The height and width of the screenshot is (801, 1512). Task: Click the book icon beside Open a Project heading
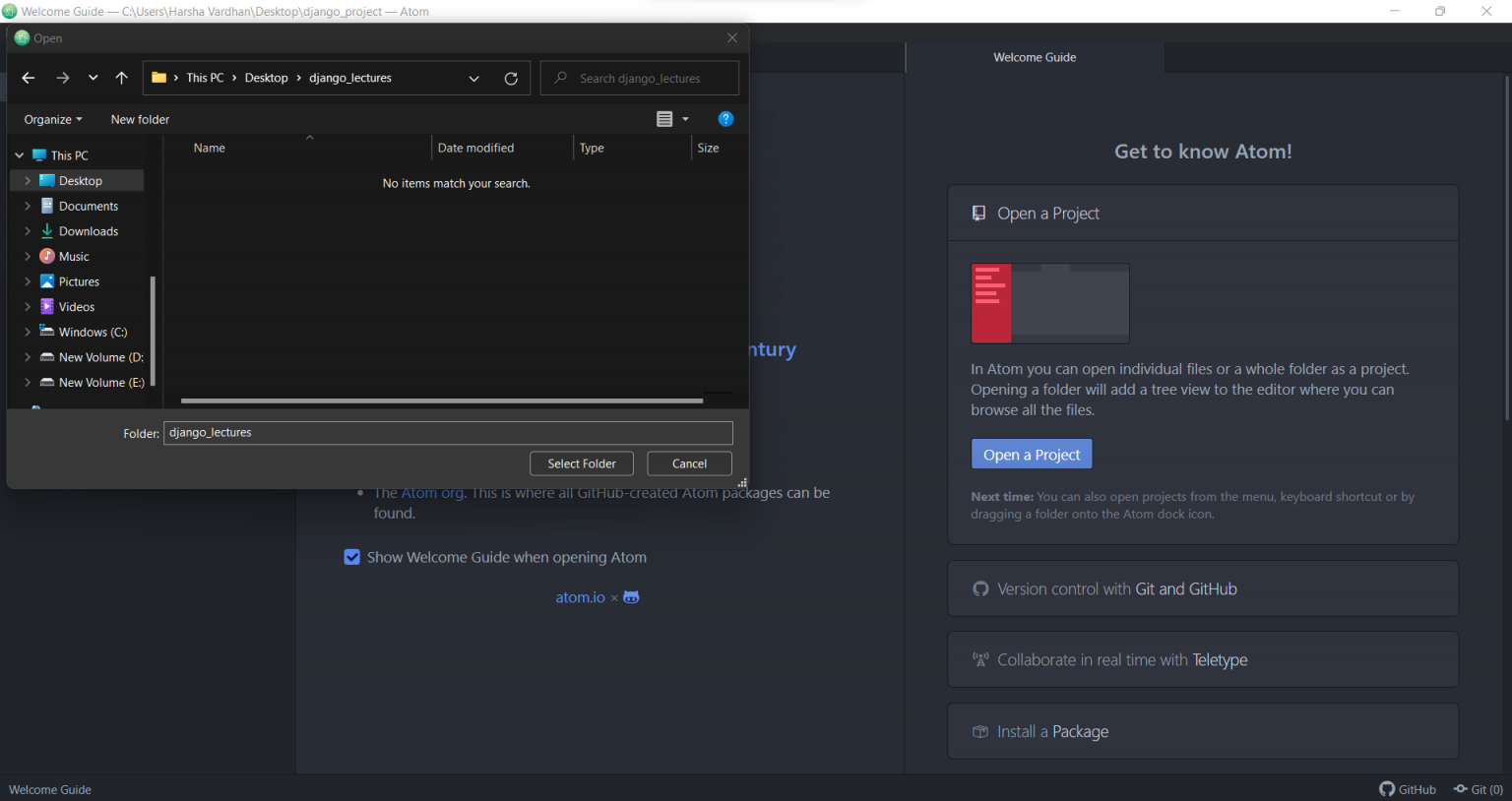pos(978,213)
